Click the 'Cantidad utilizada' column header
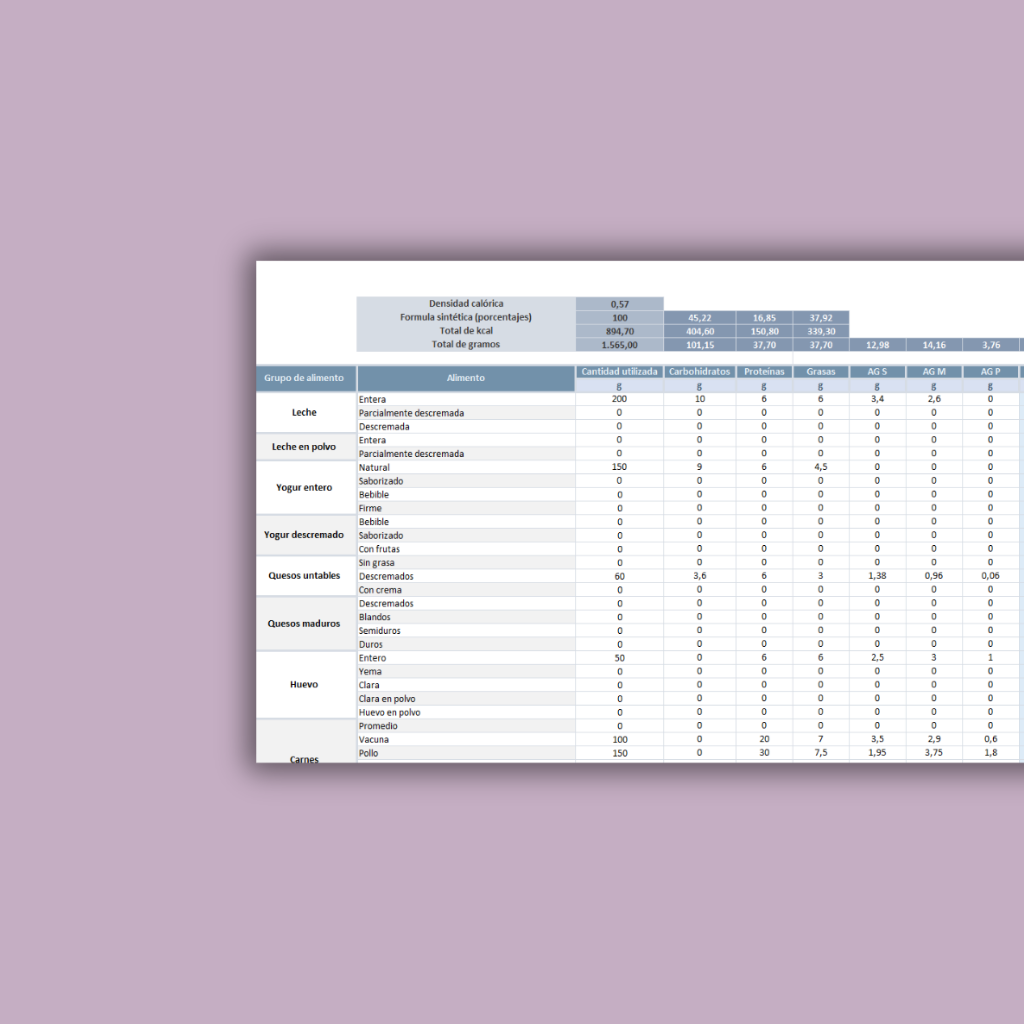Image resolution: width=1024 pixels, height=1024 pixels. coord(619,372)
